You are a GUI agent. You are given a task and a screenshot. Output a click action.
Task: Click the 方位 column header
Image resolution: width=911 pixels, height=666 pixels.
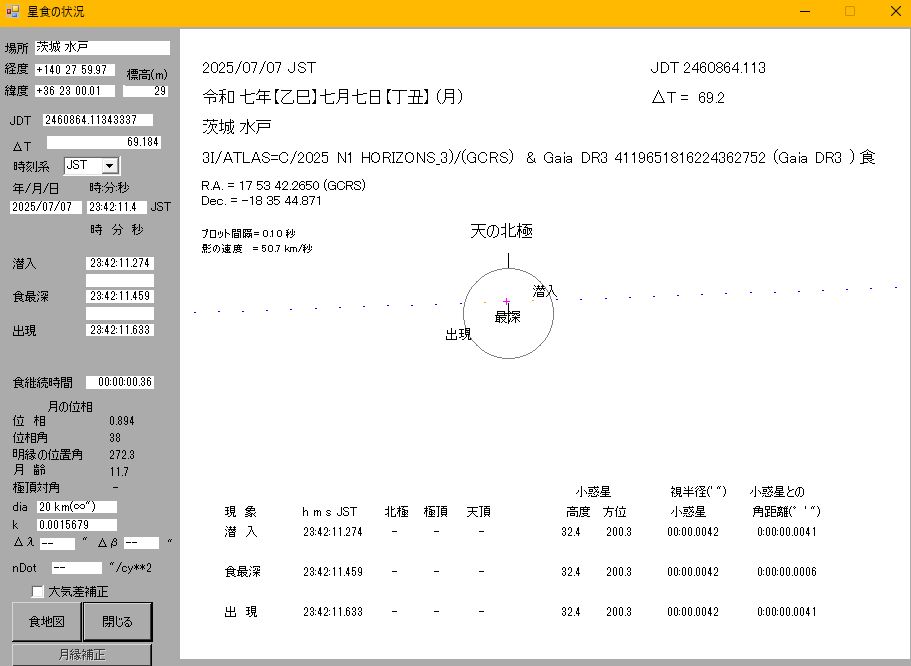tap(615, 512)
